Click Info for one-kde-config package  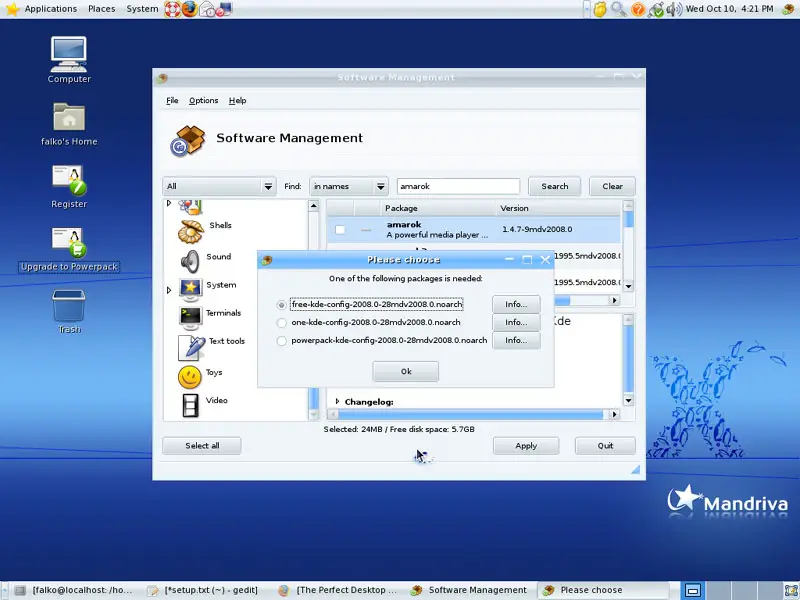tap(516, 322)
